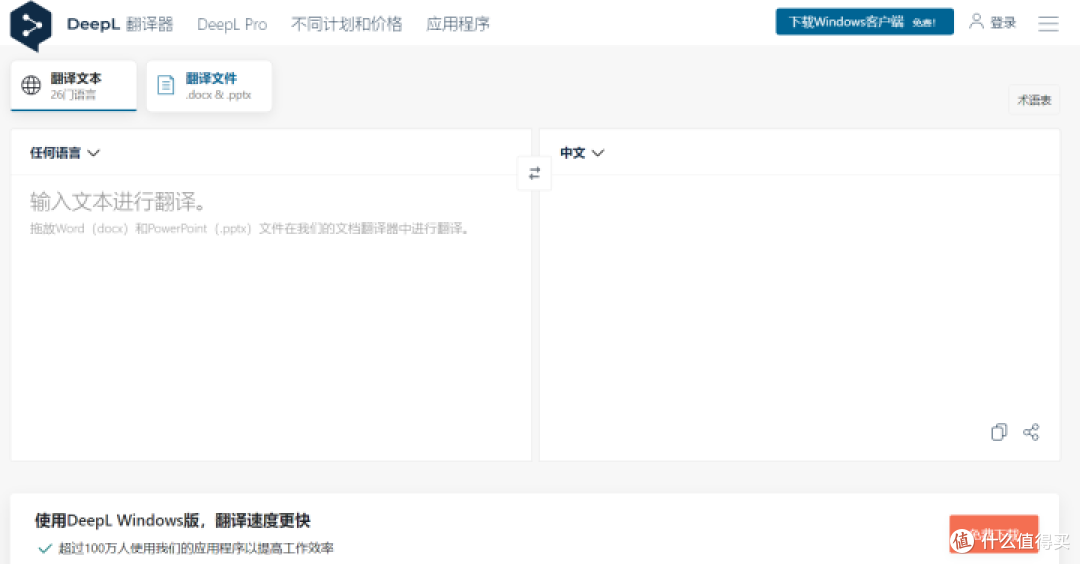
Task: Copy the translation with the copy icon
Action: tap(999, 432)
